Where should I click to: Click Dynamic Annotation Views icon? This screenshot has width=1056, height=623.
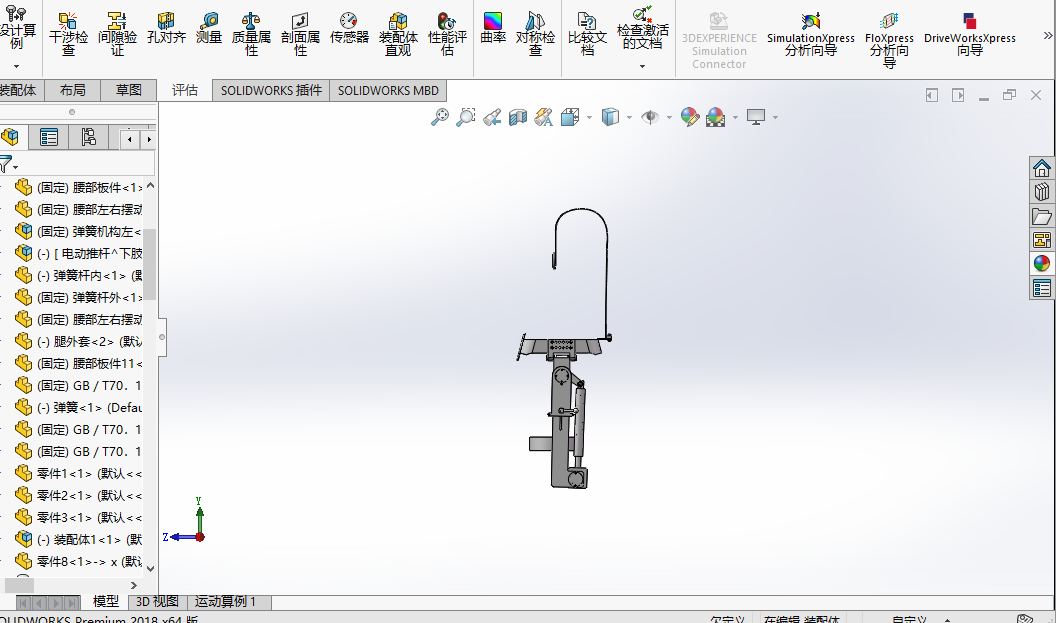pyautogui.click(x=543, y=117)
